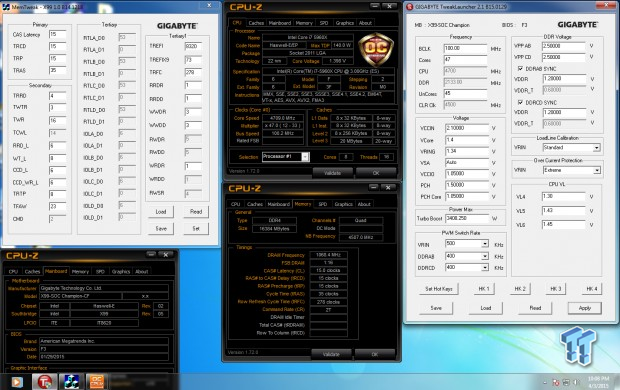Click OK in the CPU-Z Memory window
The image size is (620, 390).
tap(374, 354)
